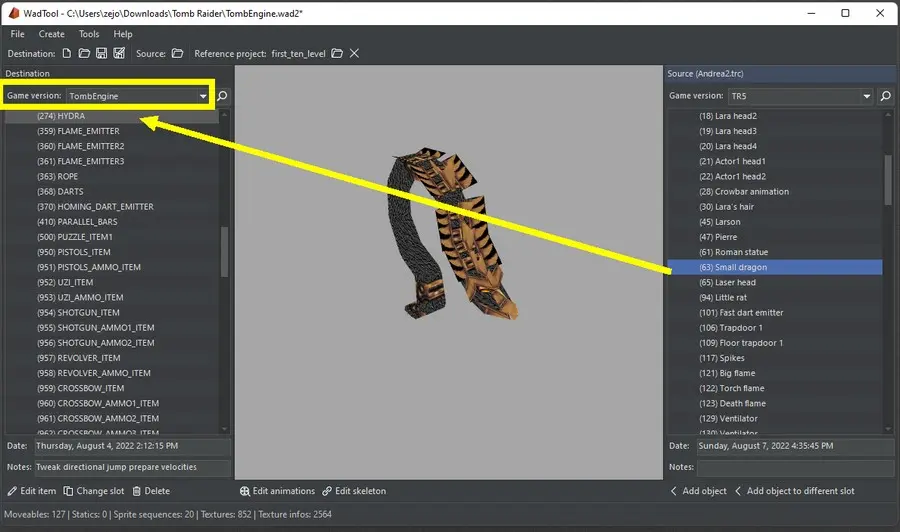Search destination objects with magnifier icon
Screen dimensions: 900x532
click(222, 96)
